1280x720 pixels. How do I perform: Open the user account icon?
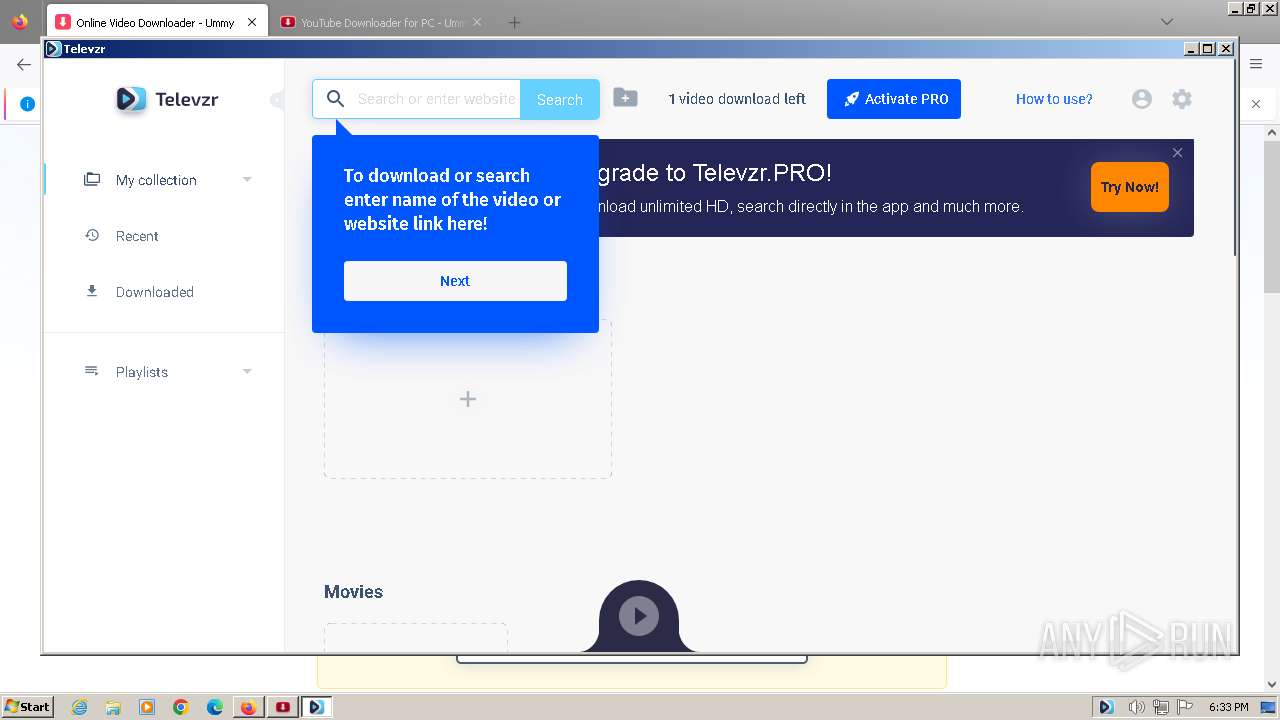[1142, 99]
